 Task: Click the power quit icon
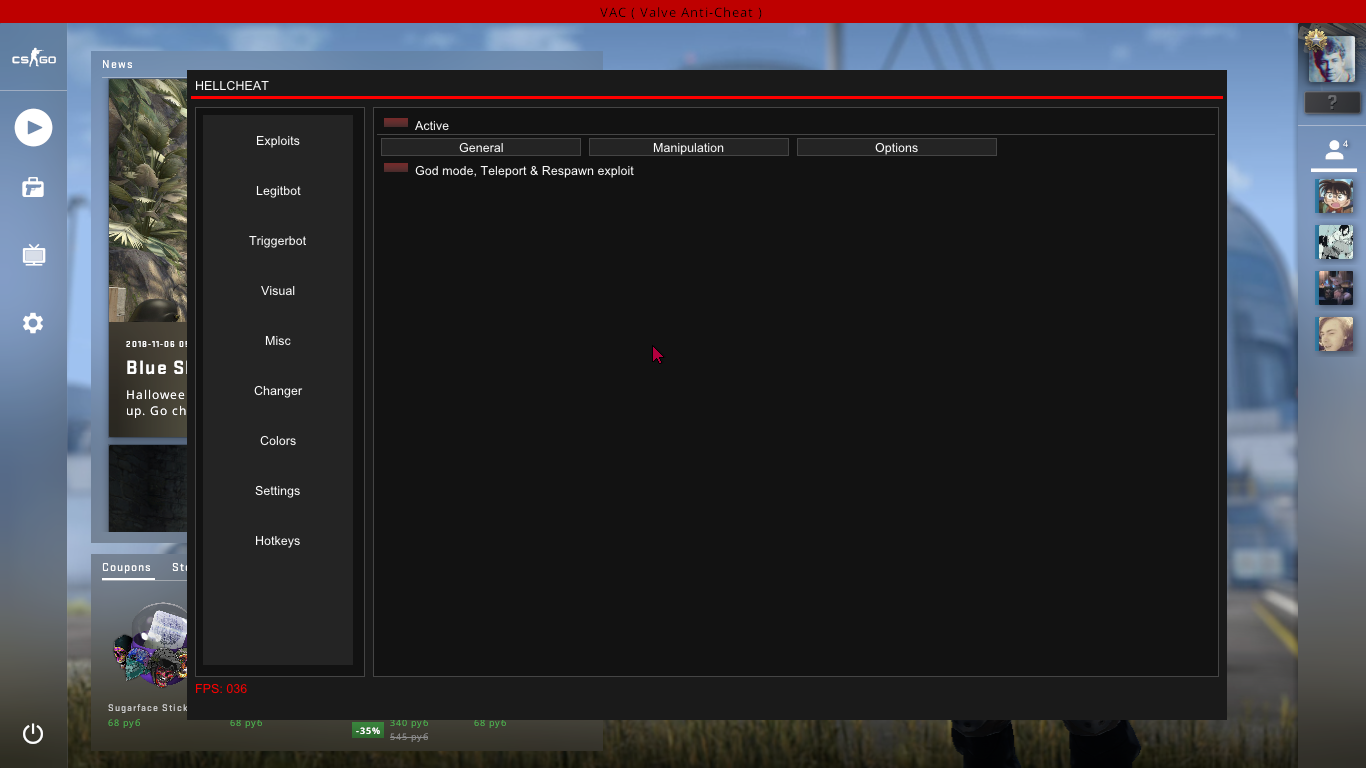(x=33, y=734)
